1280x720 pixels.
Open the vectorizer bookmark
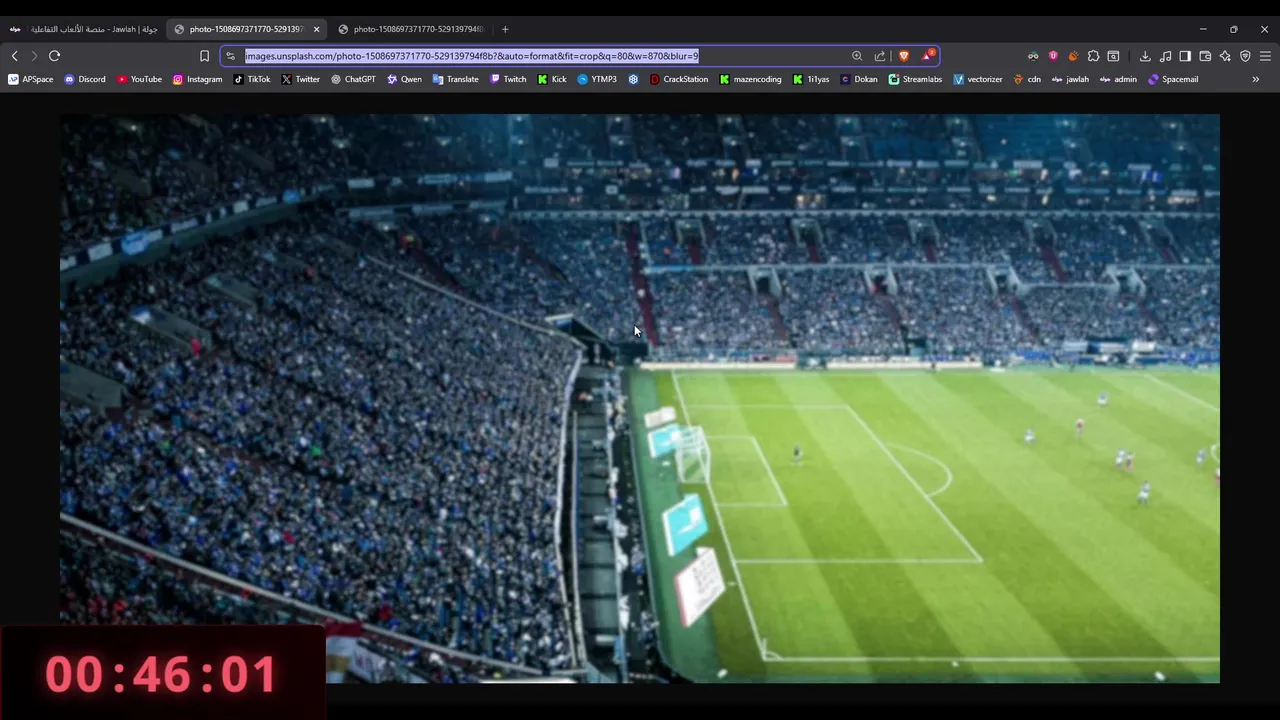[x=978, y=79]
